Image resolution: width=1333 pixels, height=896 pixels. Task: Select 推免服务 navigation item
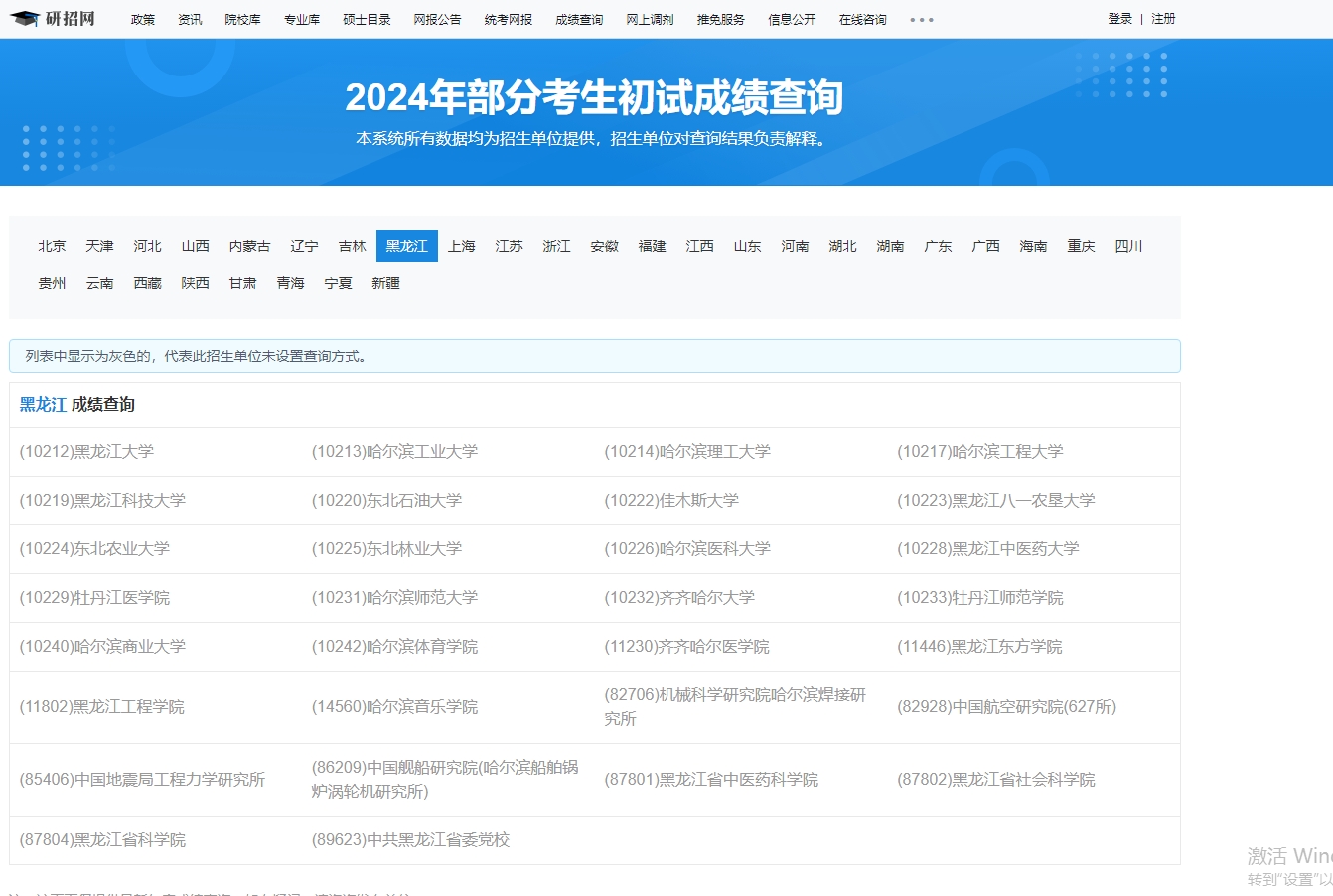pyautogui.click(x=720, y=19)
